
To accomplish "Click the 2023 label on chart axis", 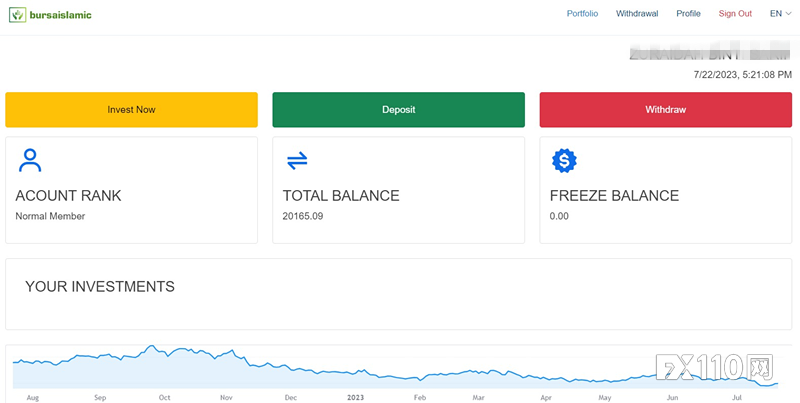I will (355, 397).
